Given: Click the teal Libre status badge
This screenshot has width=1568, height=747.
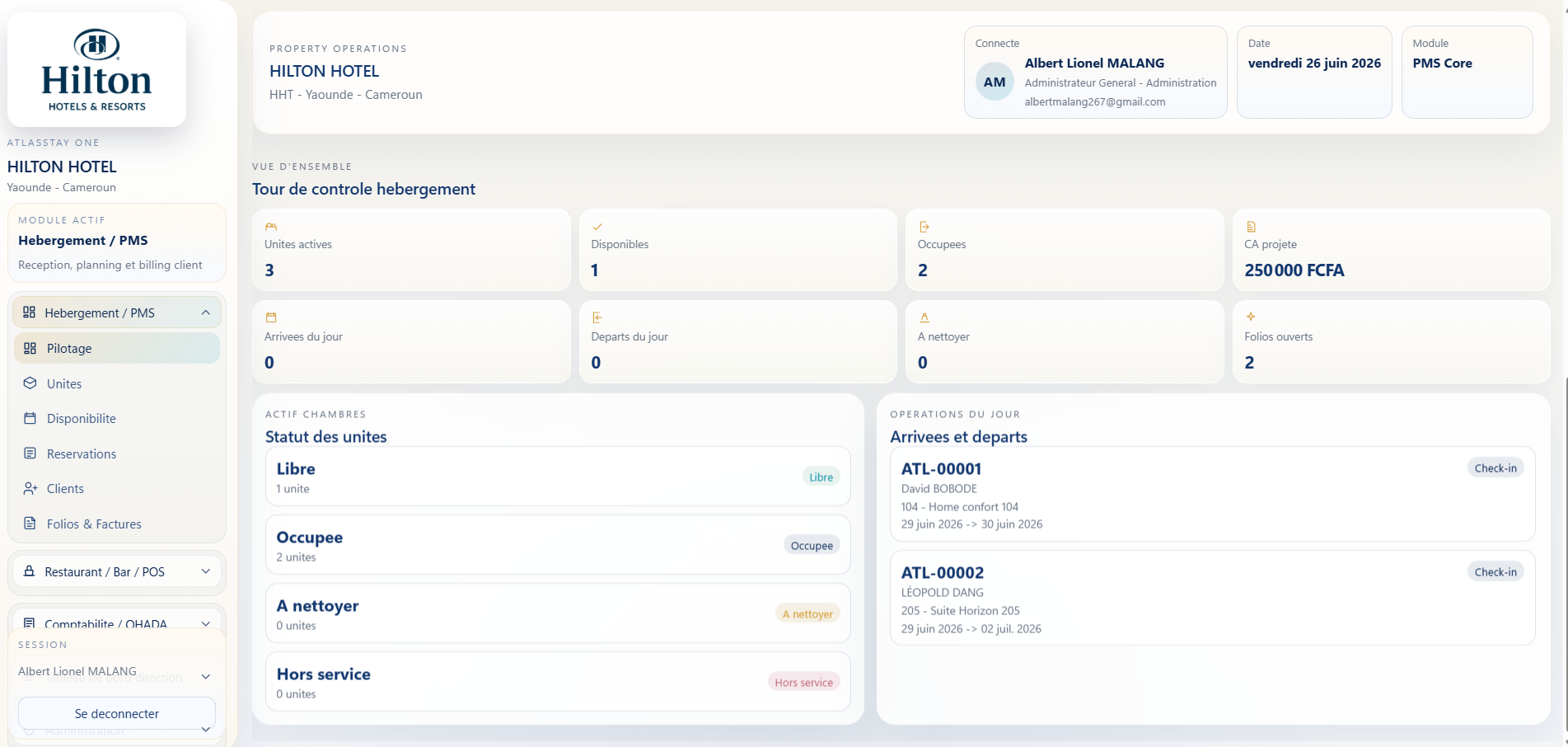Looking at the screenshot, I should (x=821, y=477).
